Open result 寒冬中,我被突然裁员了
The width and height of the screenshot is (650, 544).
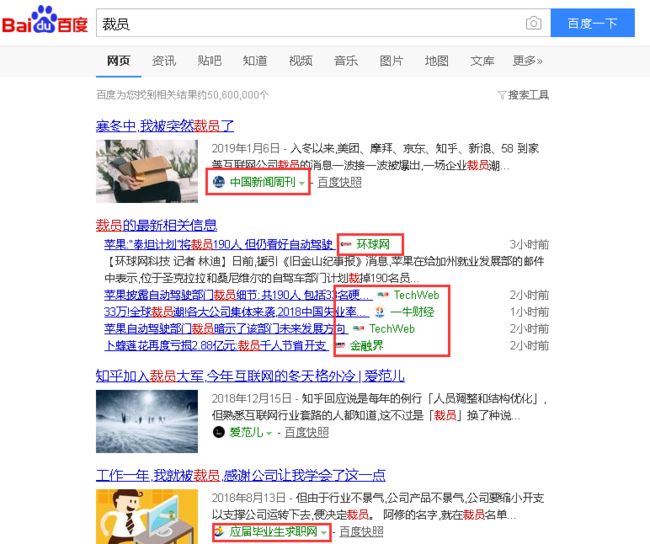point(165,126)
